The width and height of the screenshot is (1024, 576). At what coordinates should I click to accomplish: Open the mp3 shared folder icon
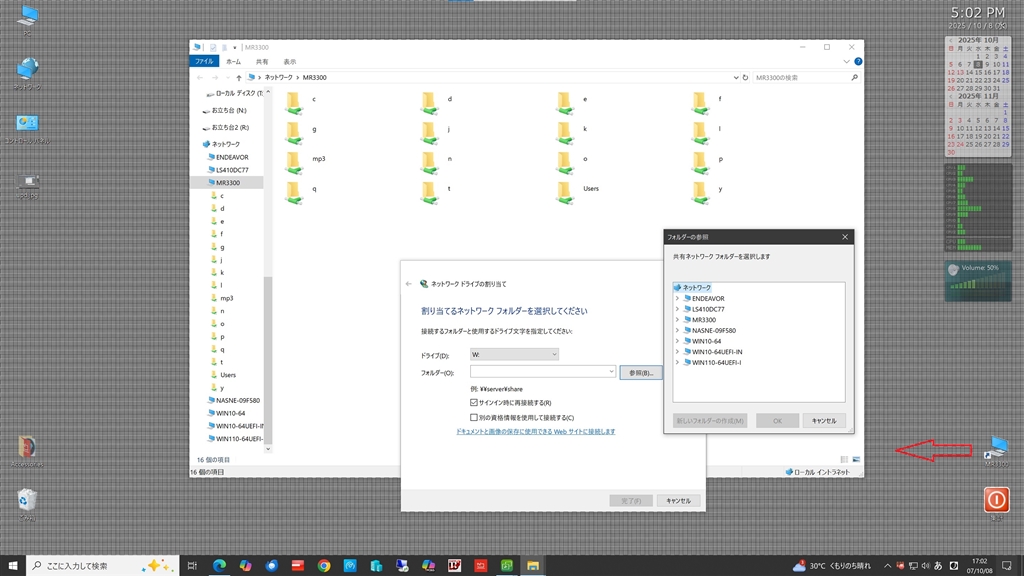coord(293,161)
